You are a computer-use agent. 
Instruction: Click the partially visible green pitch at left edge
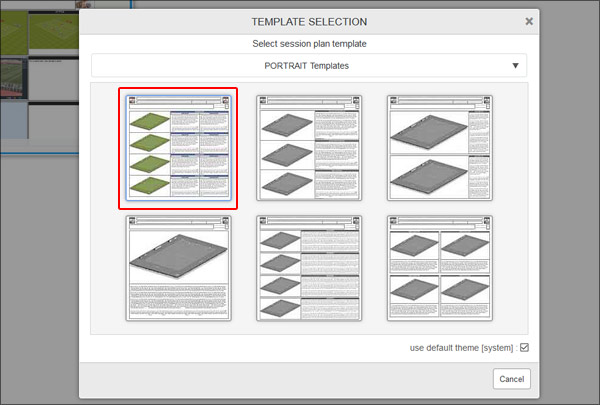point(12,28)
